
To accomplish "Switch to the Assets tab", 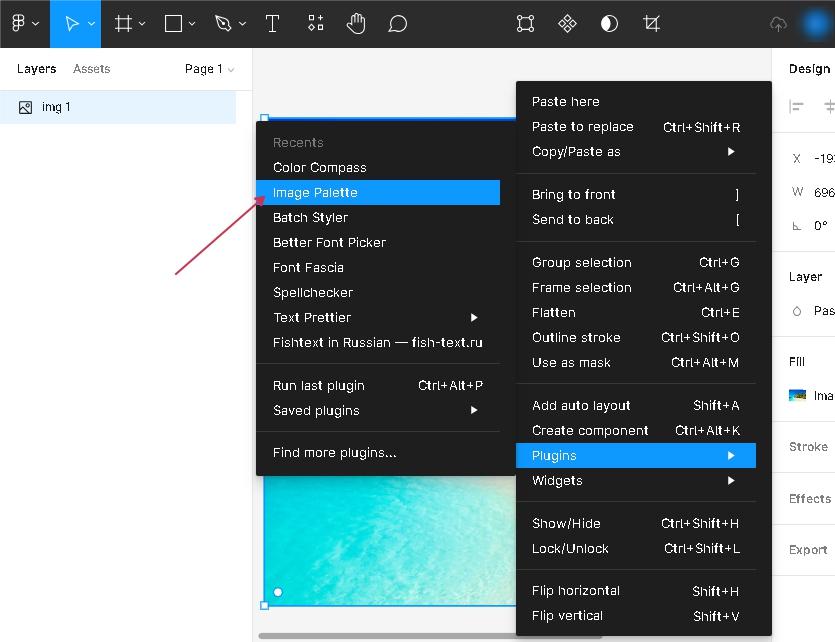I will [92, 69].
